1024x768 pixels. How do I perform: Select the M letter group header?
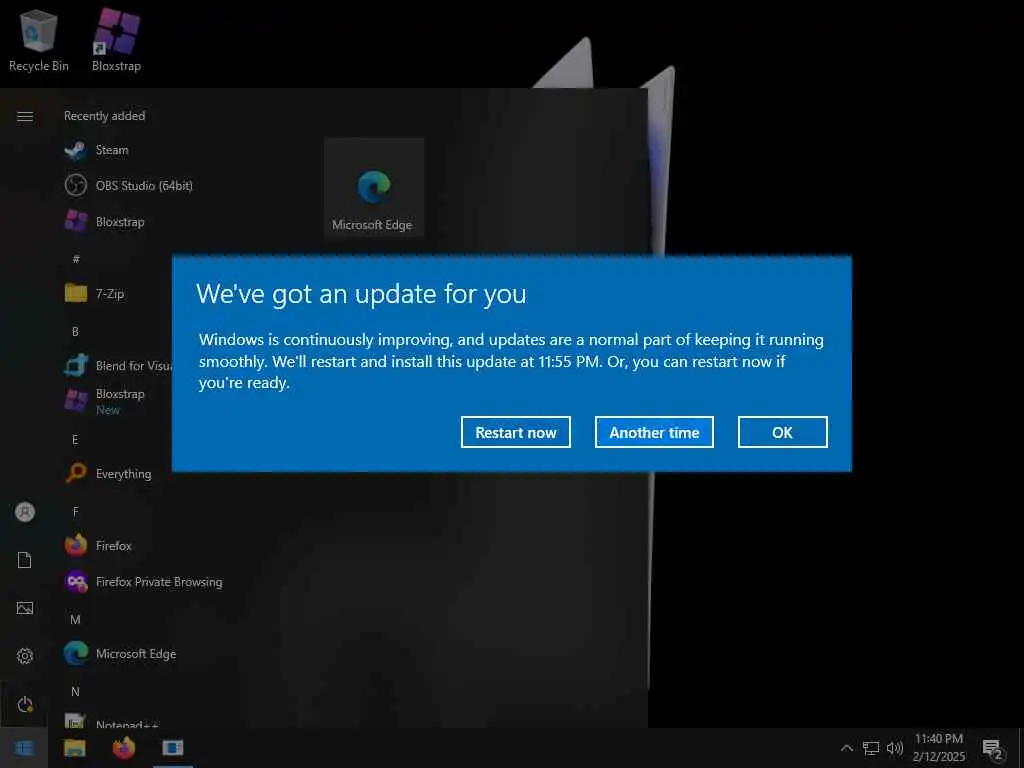coord(75,619)
